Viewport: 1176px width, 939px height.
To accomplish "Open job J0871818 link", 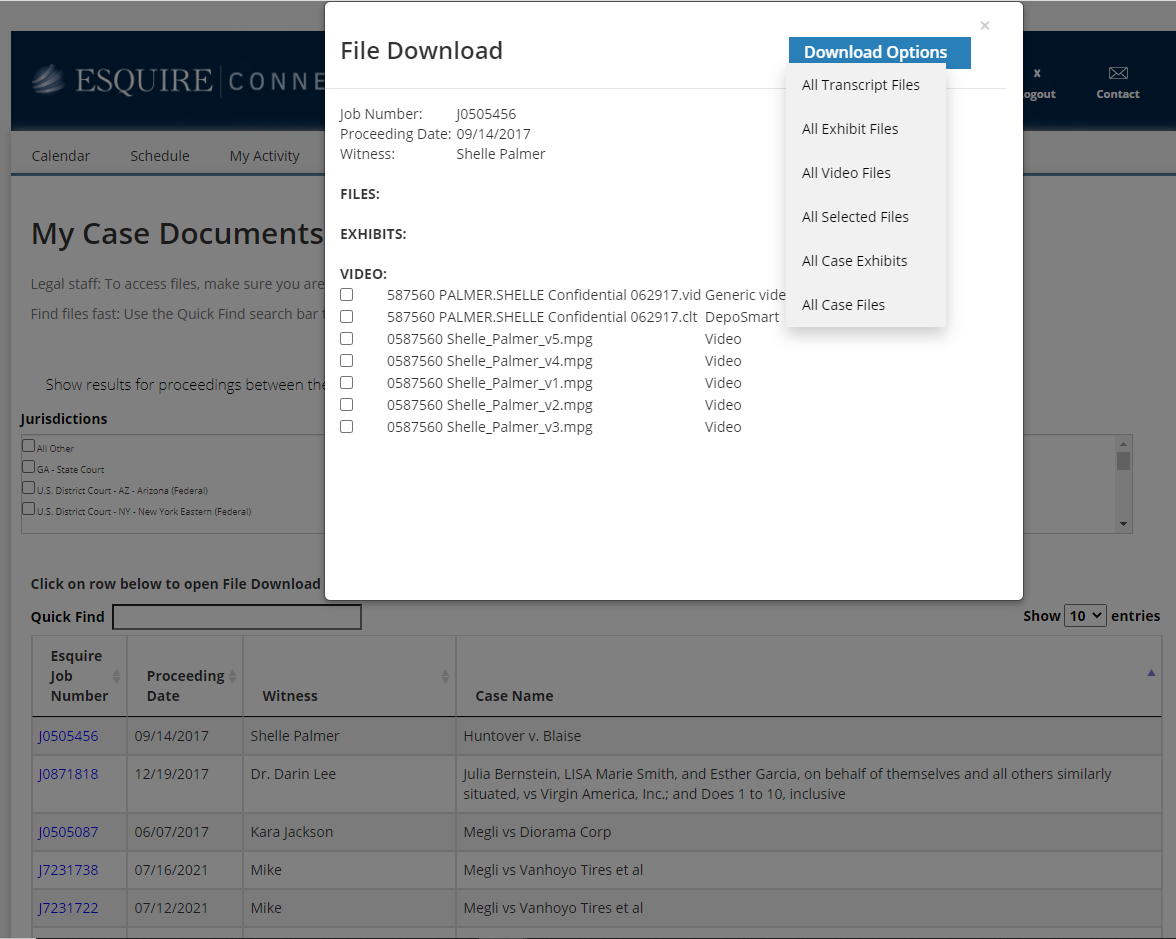I will (68, 774).
